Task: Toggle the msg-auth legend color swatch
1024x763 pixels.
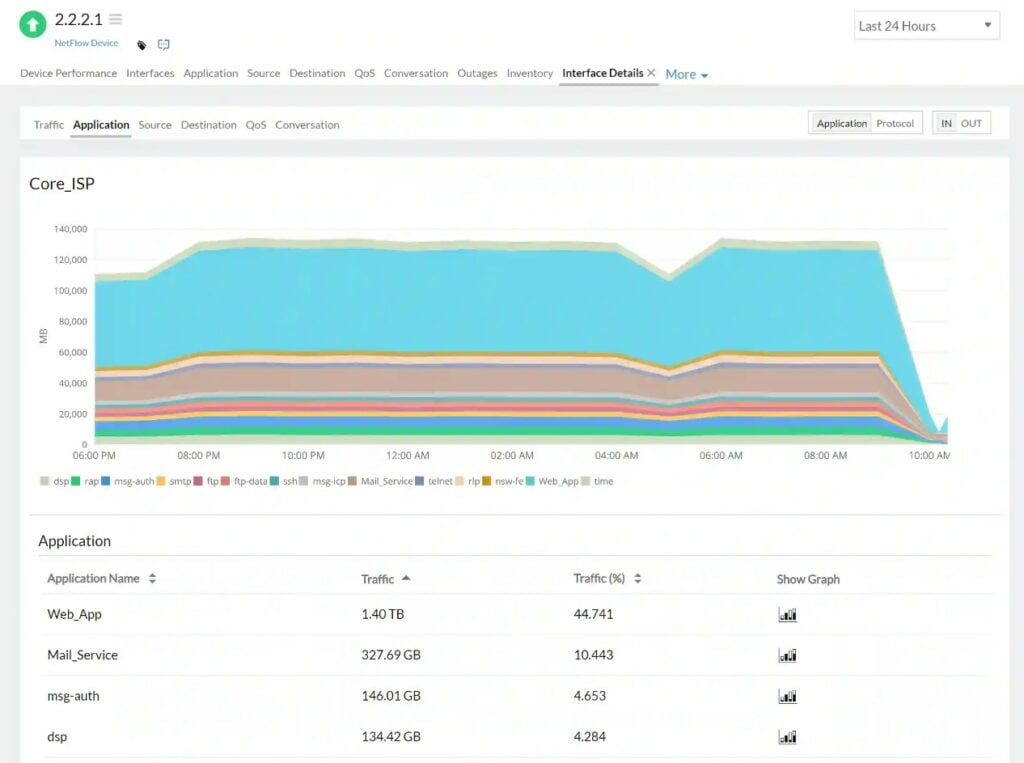Action: (x=106, y=481)
